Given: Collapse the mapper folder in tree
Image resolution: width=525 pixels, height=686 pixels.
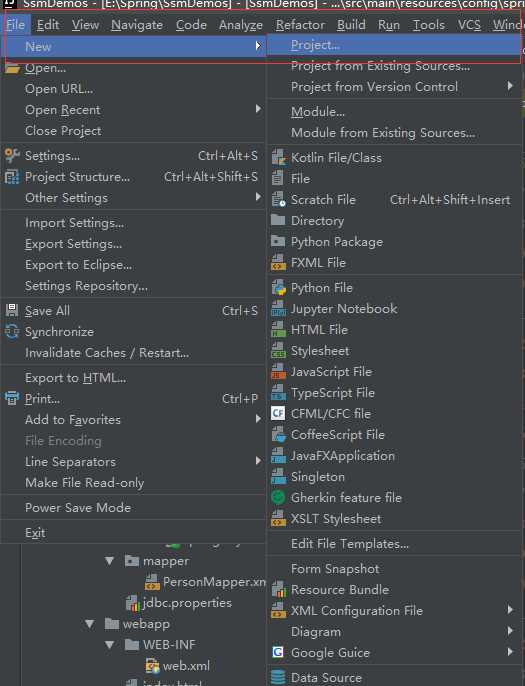Looking at the screenshot, I should [109, 560].
